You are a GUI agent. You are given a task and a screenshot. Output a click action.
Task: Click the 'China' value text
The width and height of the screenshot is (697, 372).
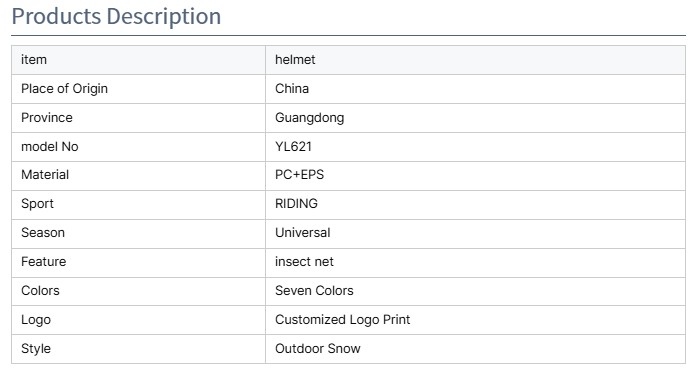tap(292, 88)
